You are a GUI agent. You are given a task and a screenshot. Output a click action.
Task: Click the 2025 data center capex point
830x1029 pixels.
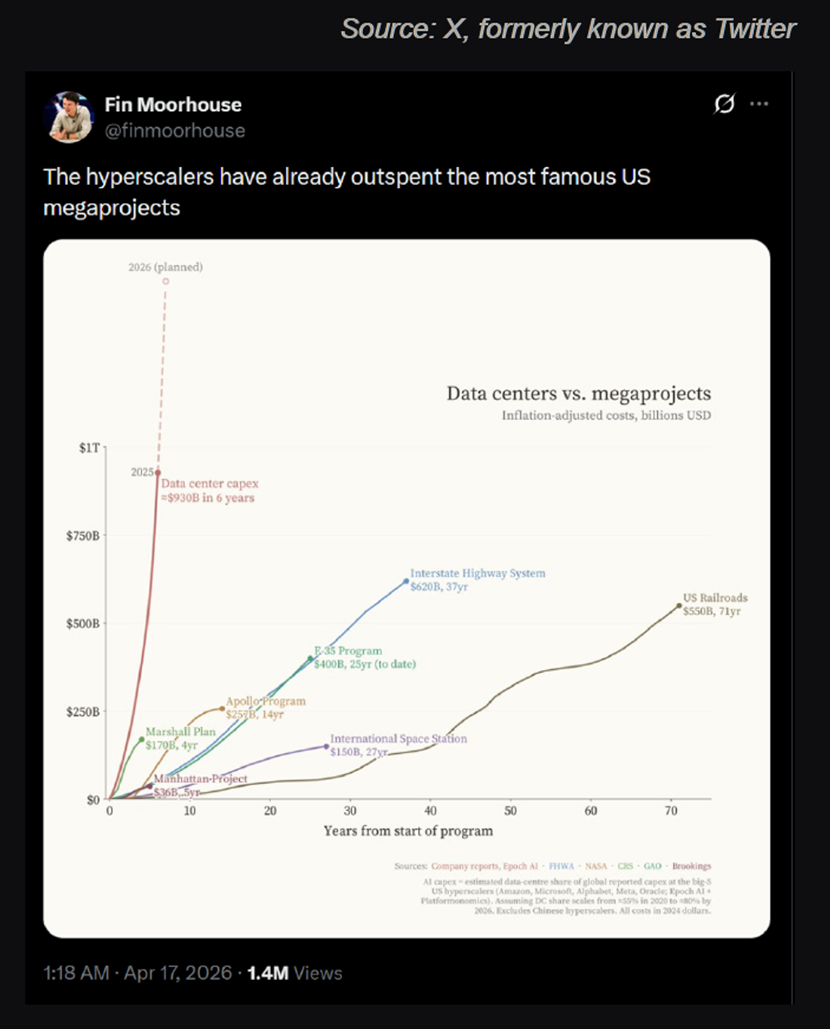point(157,472)
